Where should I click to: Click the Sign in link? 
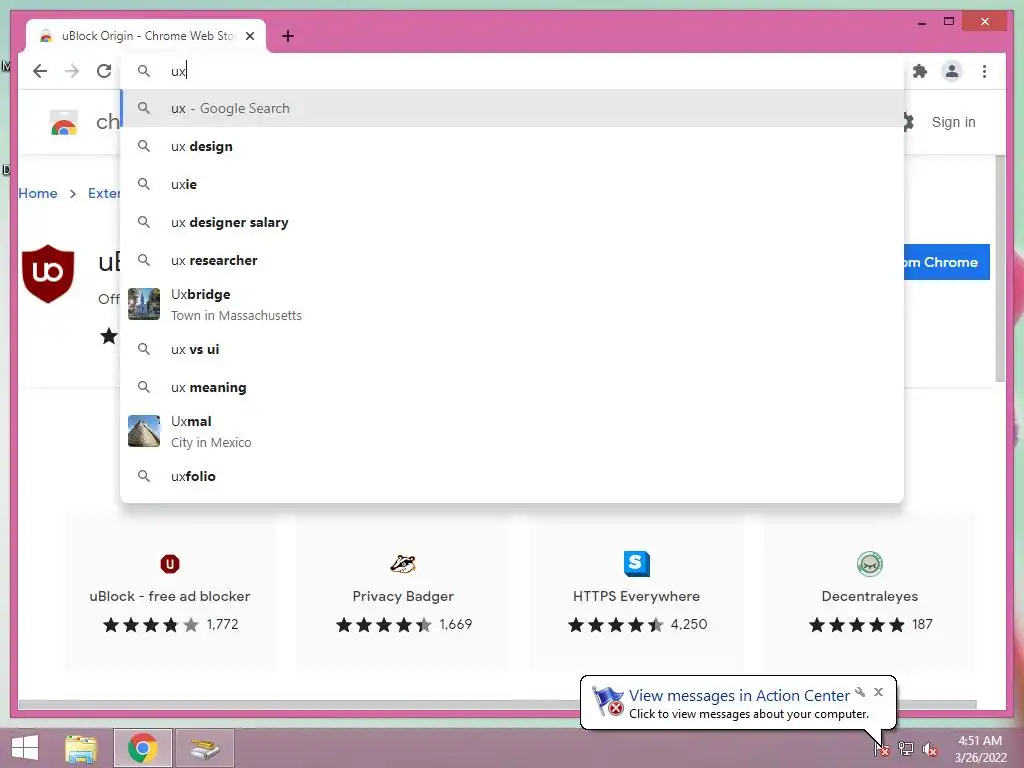(x=953, y=122)
